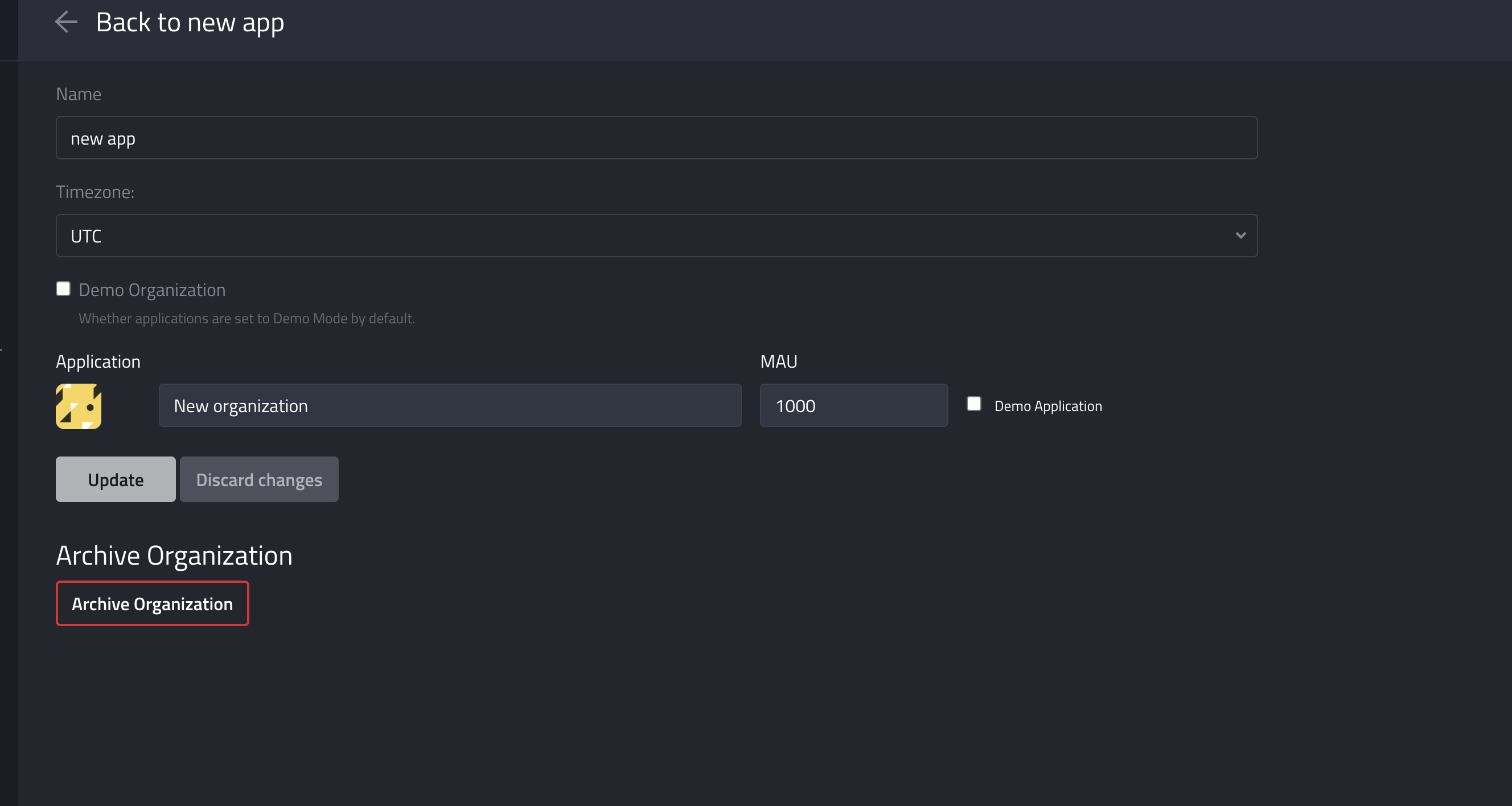The height and width of the screenshot is (806, 1512).
Task: Save changes with the Update button
Action: [x=116, y=480]
